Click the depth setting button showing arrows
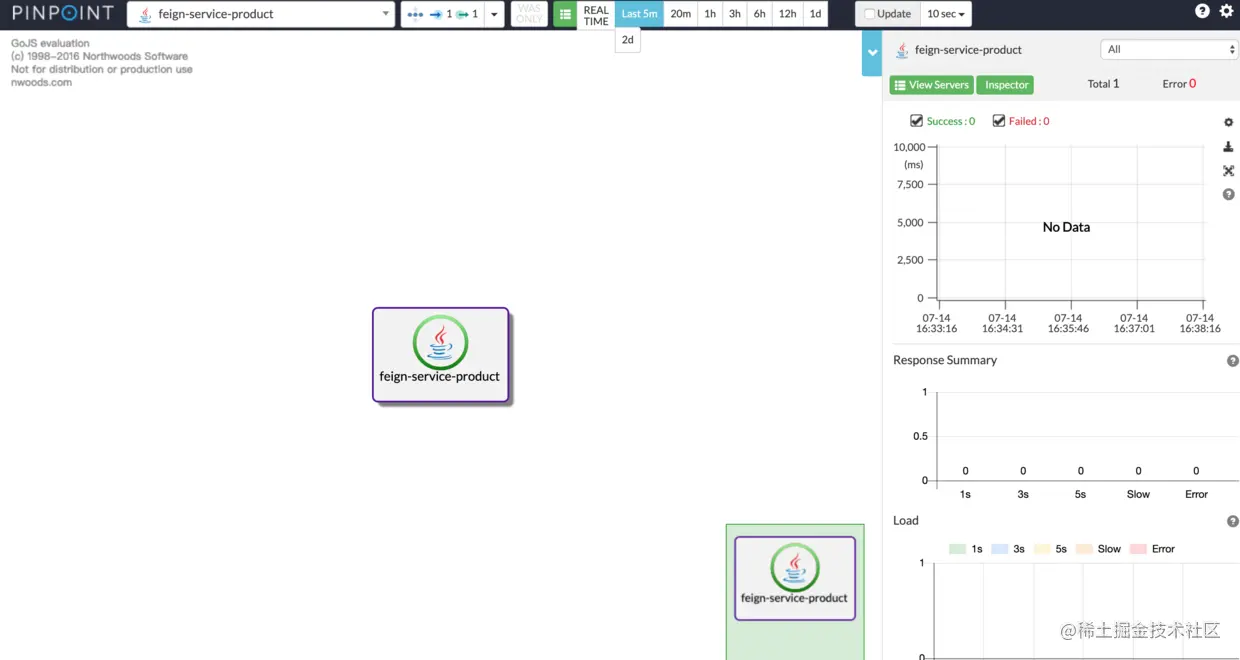This screenshot has height=660, width=1240. (443, 14)
